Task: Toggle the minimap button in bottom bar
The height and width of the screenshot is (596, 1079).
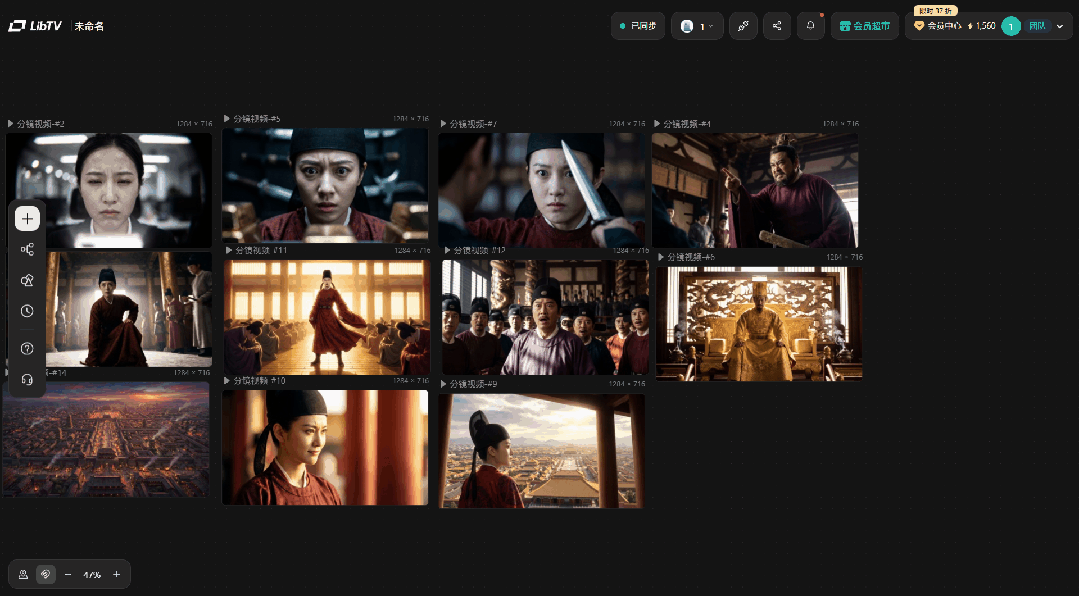Action: pos(23,574)
